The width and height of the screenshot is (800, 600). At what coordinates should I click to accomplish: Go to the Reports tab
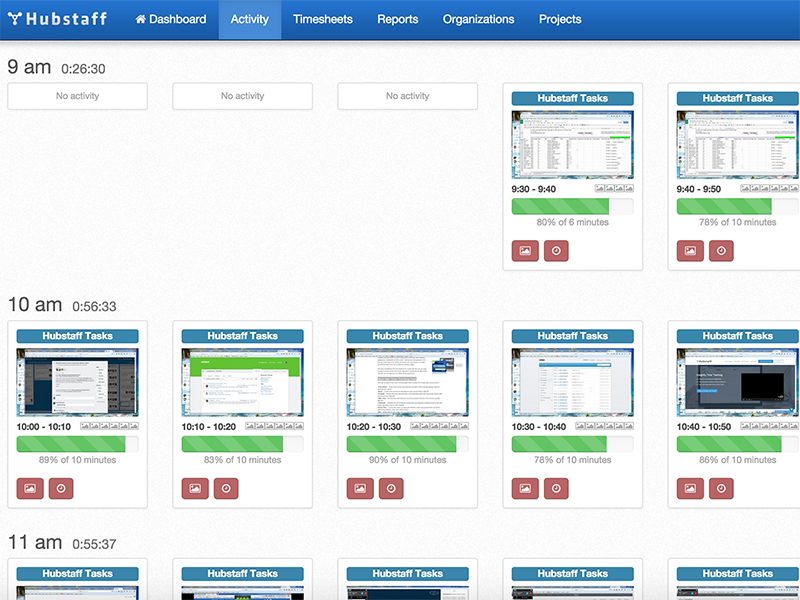(x=397, y=19)
